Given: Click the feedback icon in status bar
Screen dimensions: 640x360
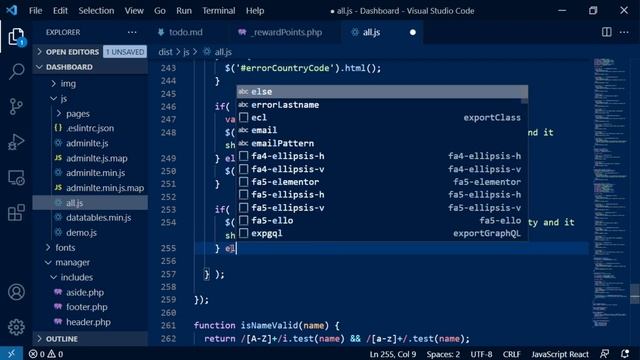Looking at the screenshot, I should (604, 354).
